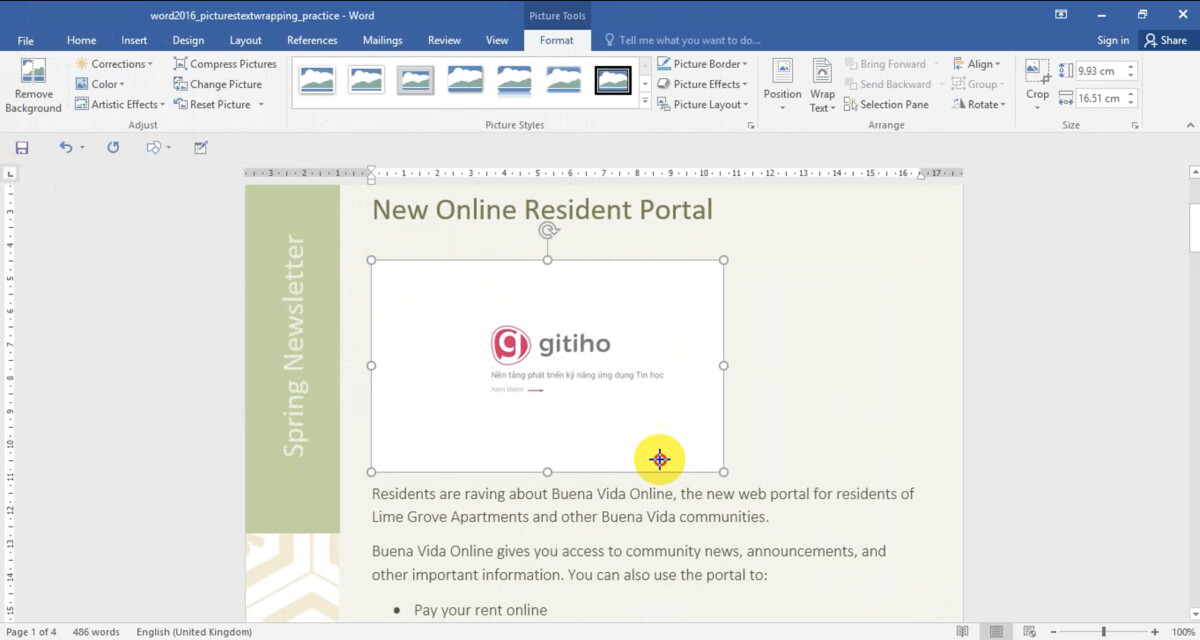This screenshot has height=640, width=1200.
Task: Click the Undo arrow icon
Action: click(x=66, y=147)
